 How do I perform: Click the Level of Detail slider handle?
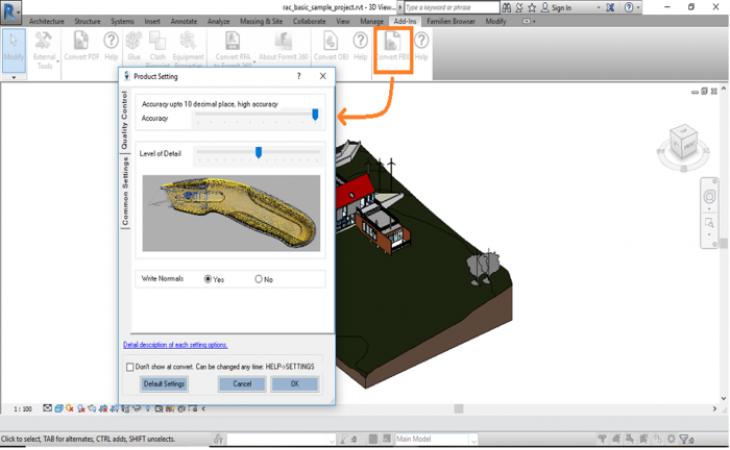click(x=258, y=152)
